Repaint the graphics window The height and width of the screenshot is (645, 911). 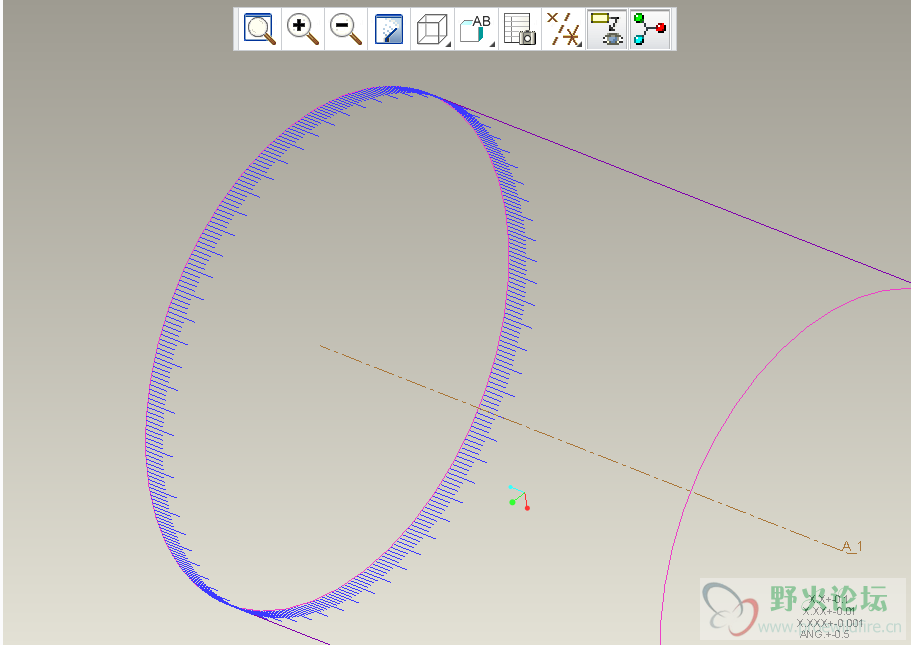[x=389, y=29]
